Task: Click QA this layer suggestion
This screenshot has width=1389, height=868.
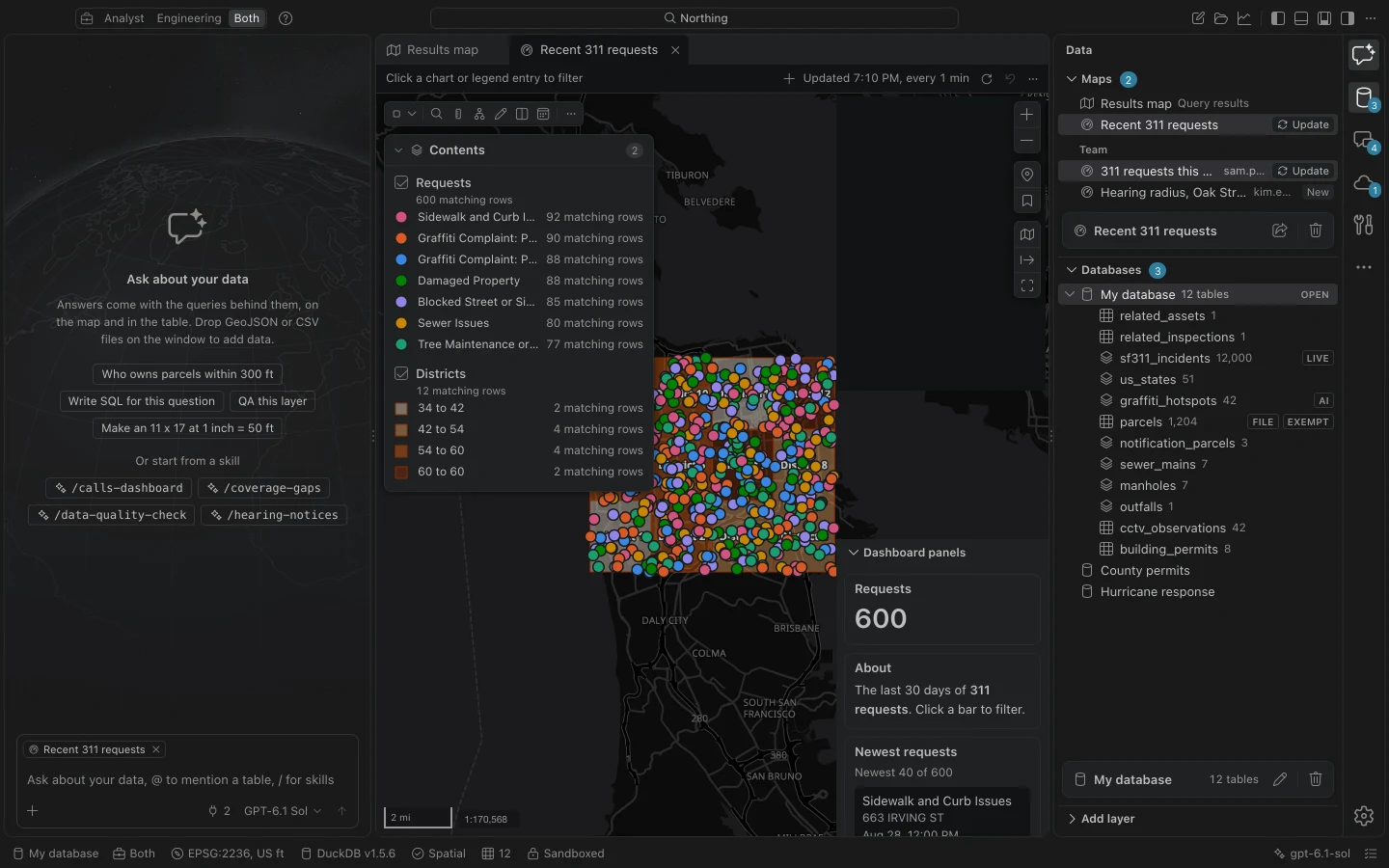Action: click(x=273, y=401)
